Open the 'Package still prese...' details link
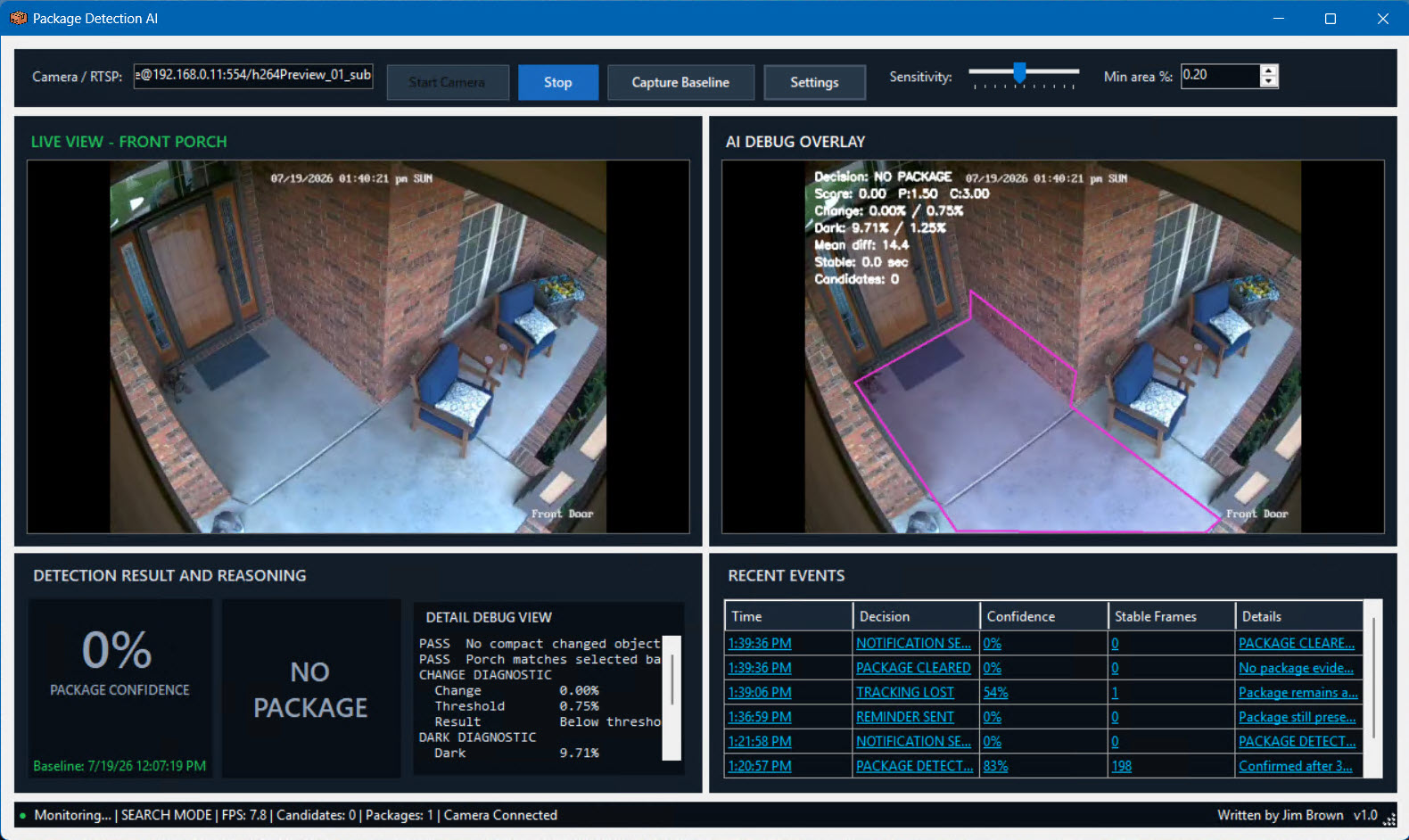This screenshot has width=1409, height=840. click(x=1298, y=717)
